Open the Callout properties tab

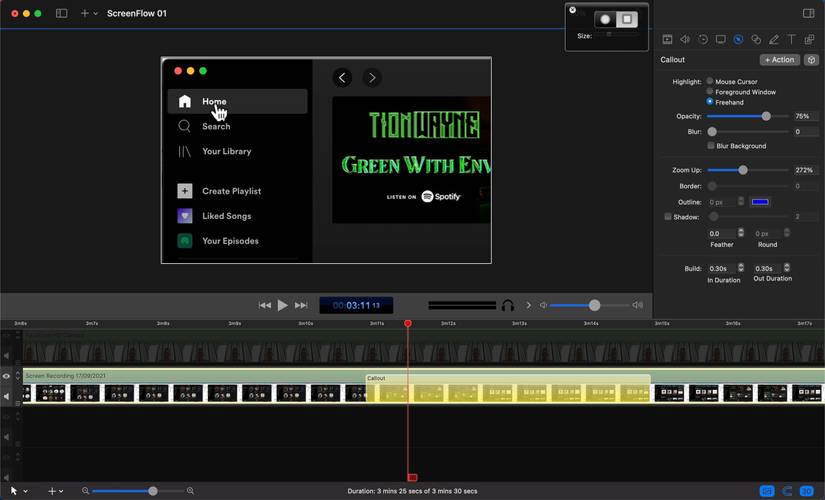coord(738,39)
